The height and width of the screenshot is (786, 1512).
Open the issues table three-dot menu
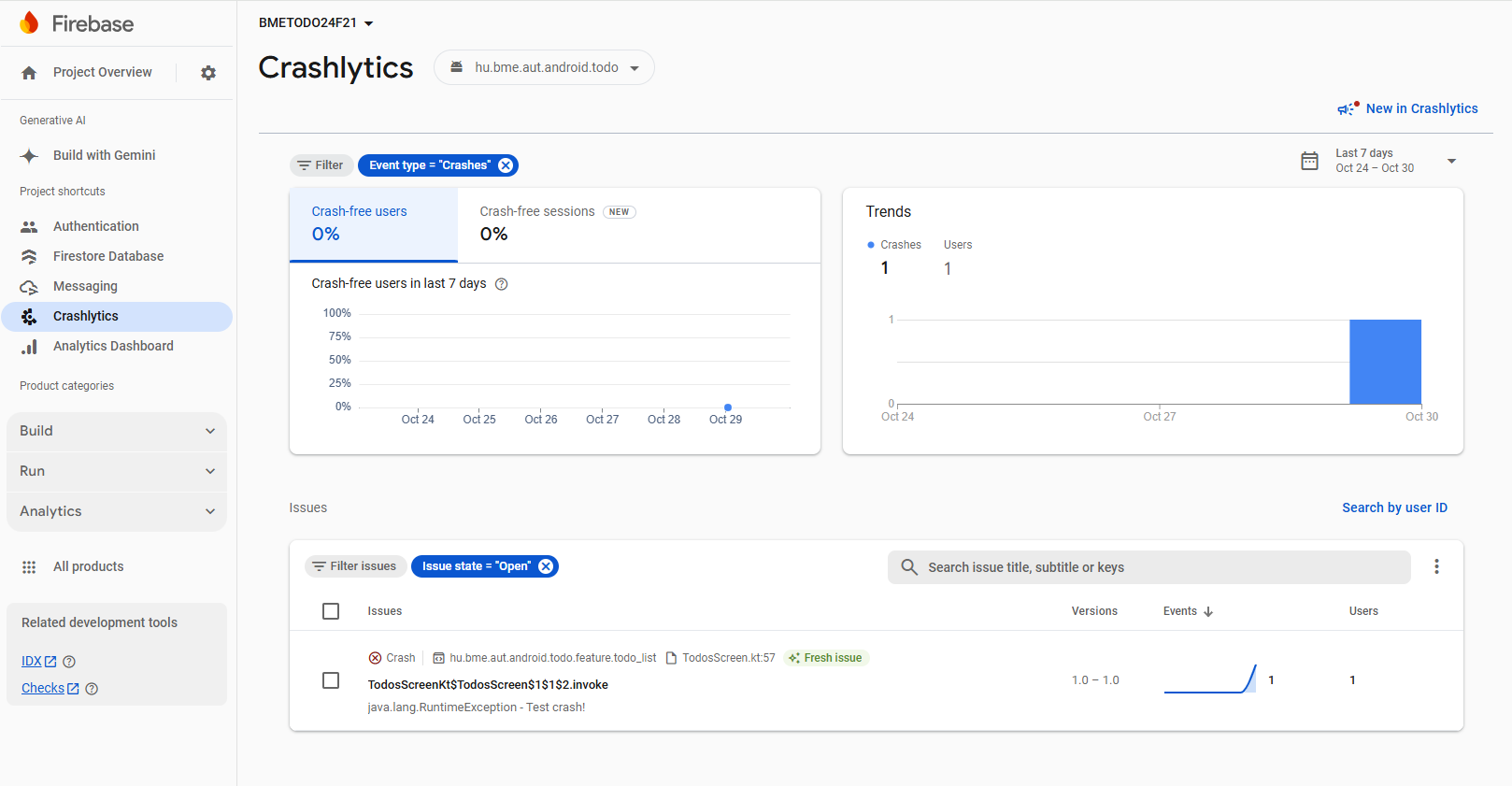1436,566
